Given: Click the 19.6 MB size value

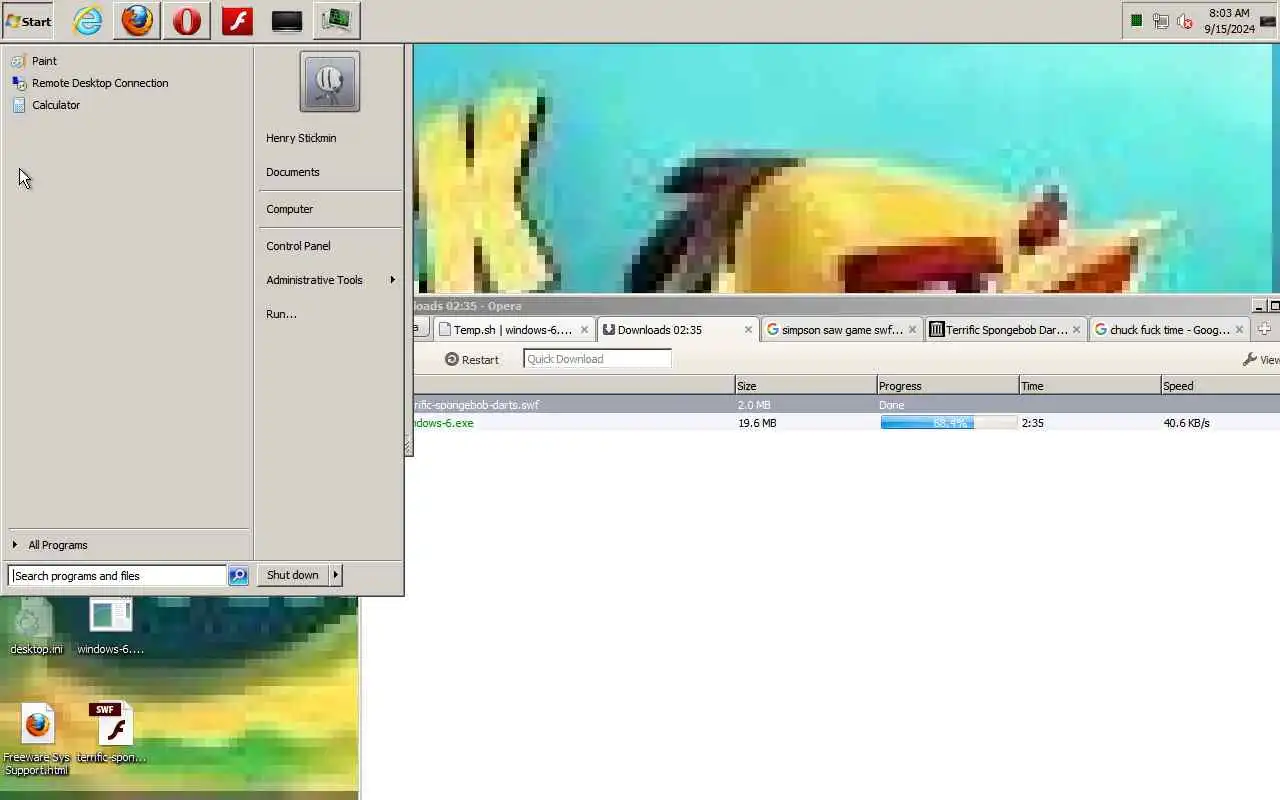Looking at the screenshot, I should (x=757, y=423).
